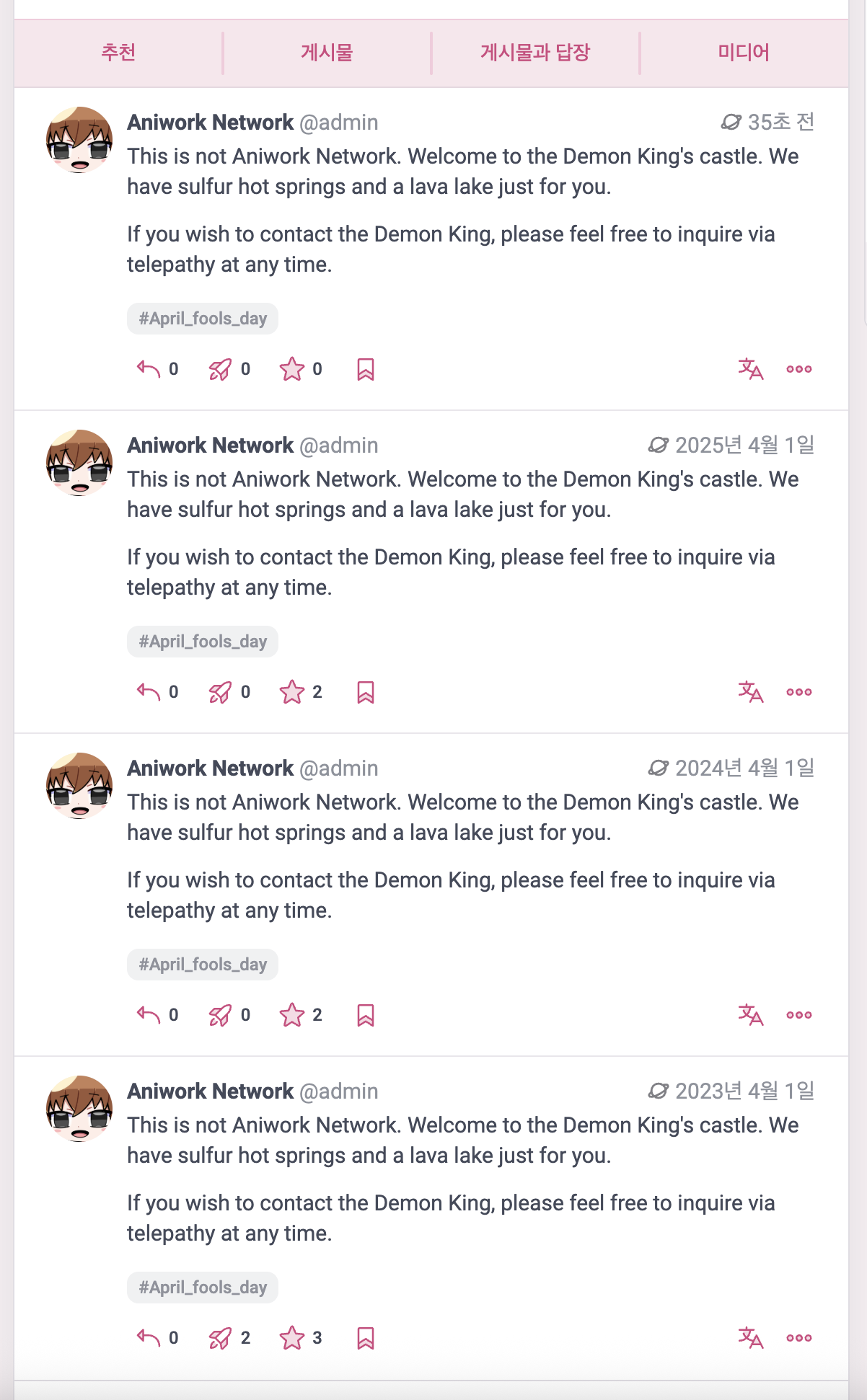Bookmark the 35초 전 post
This screenshot has width=867, height=1400.
pyautogui.click(x=366, y=369)
